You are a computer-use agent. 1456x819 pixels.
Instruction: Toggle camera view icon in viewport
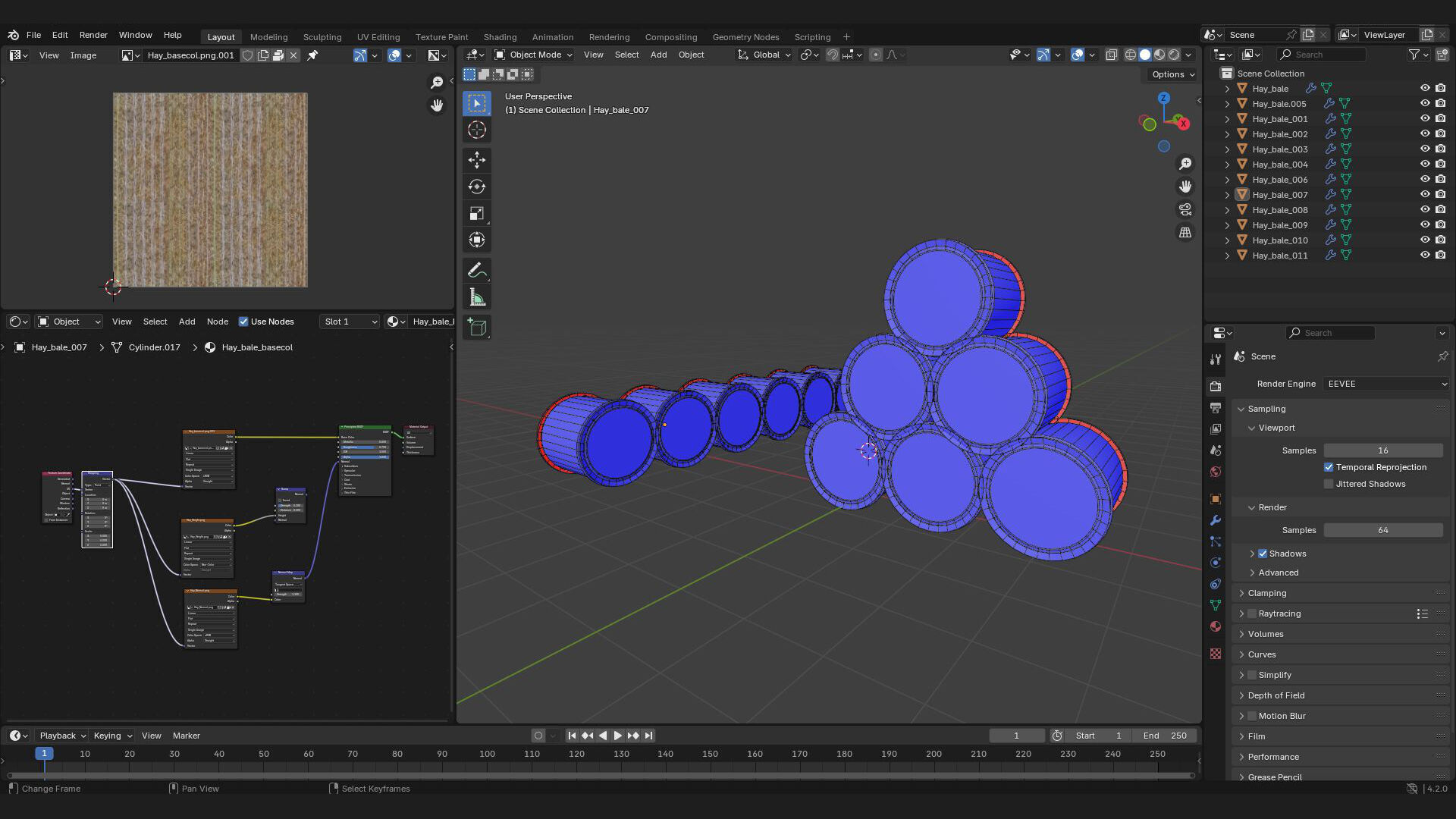coord(1185,209)
